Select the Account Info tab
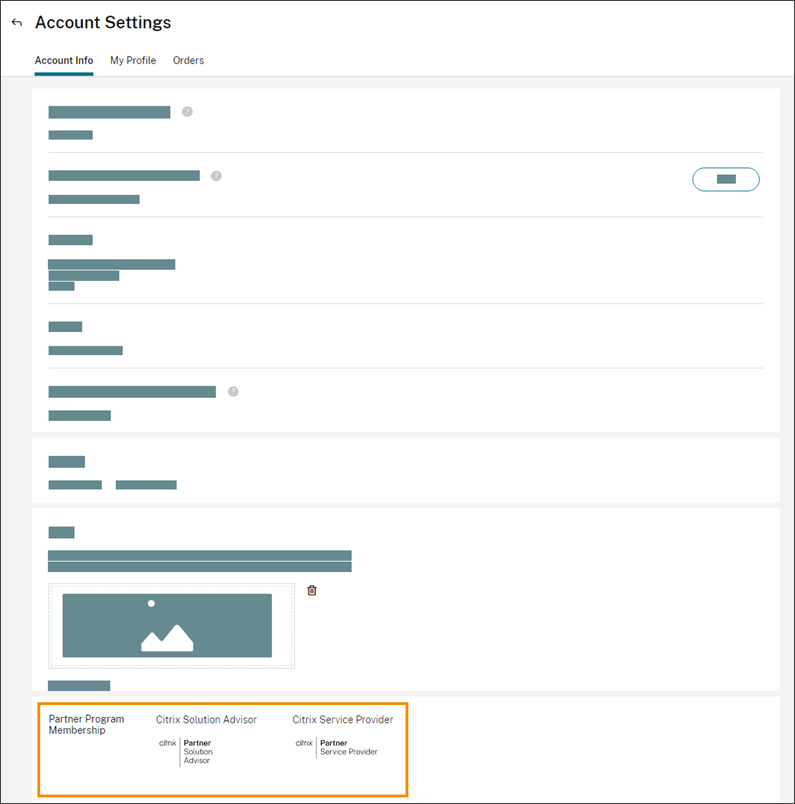This screenshot has width=795, height=804. (64, 61)
